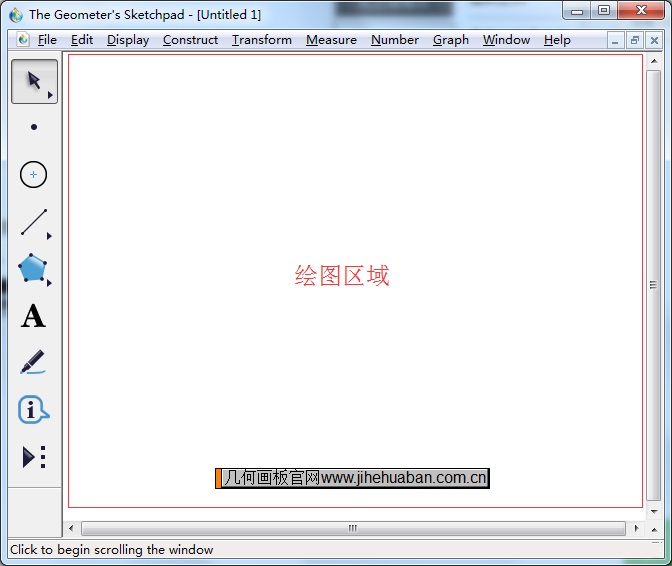Select the Polygon tool
Screen dimensions: 672x566
(x=33, y=268)
